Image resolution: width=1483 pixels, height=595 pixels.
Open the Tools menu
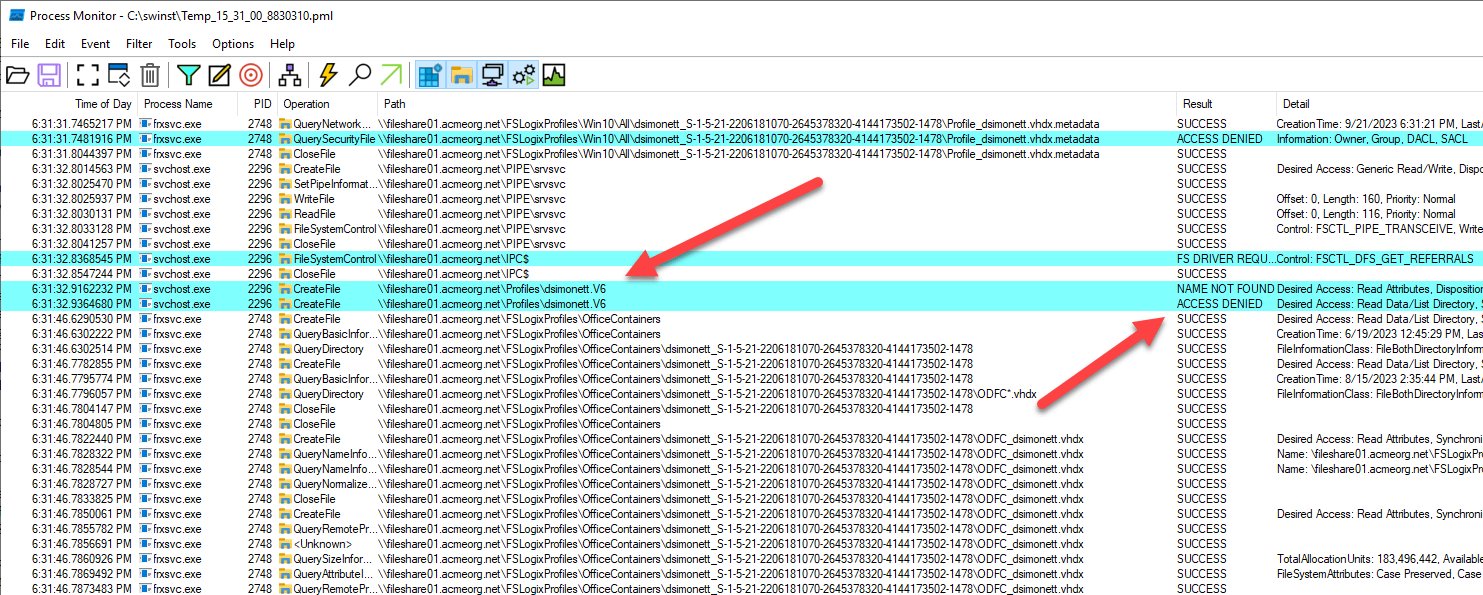(x=182, y=44)
